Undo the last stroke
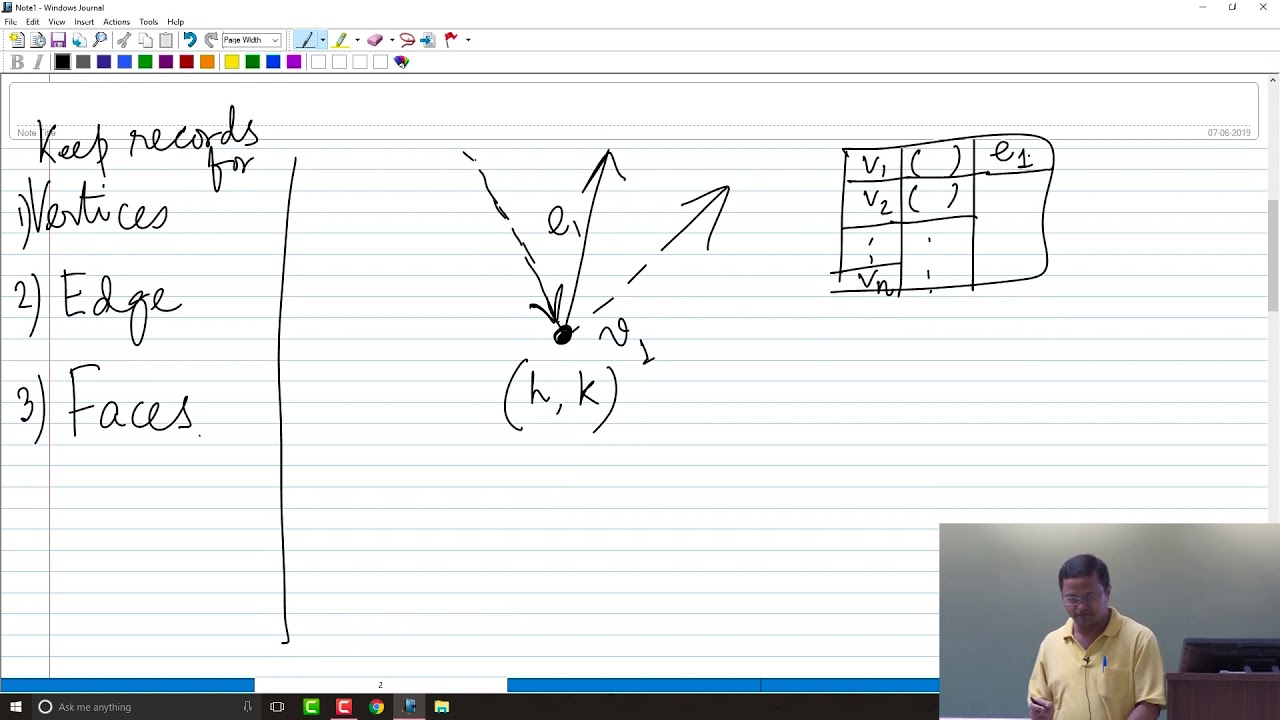Screen dimensions: 1280x720 pyautogui.click(x=189, y=40)
